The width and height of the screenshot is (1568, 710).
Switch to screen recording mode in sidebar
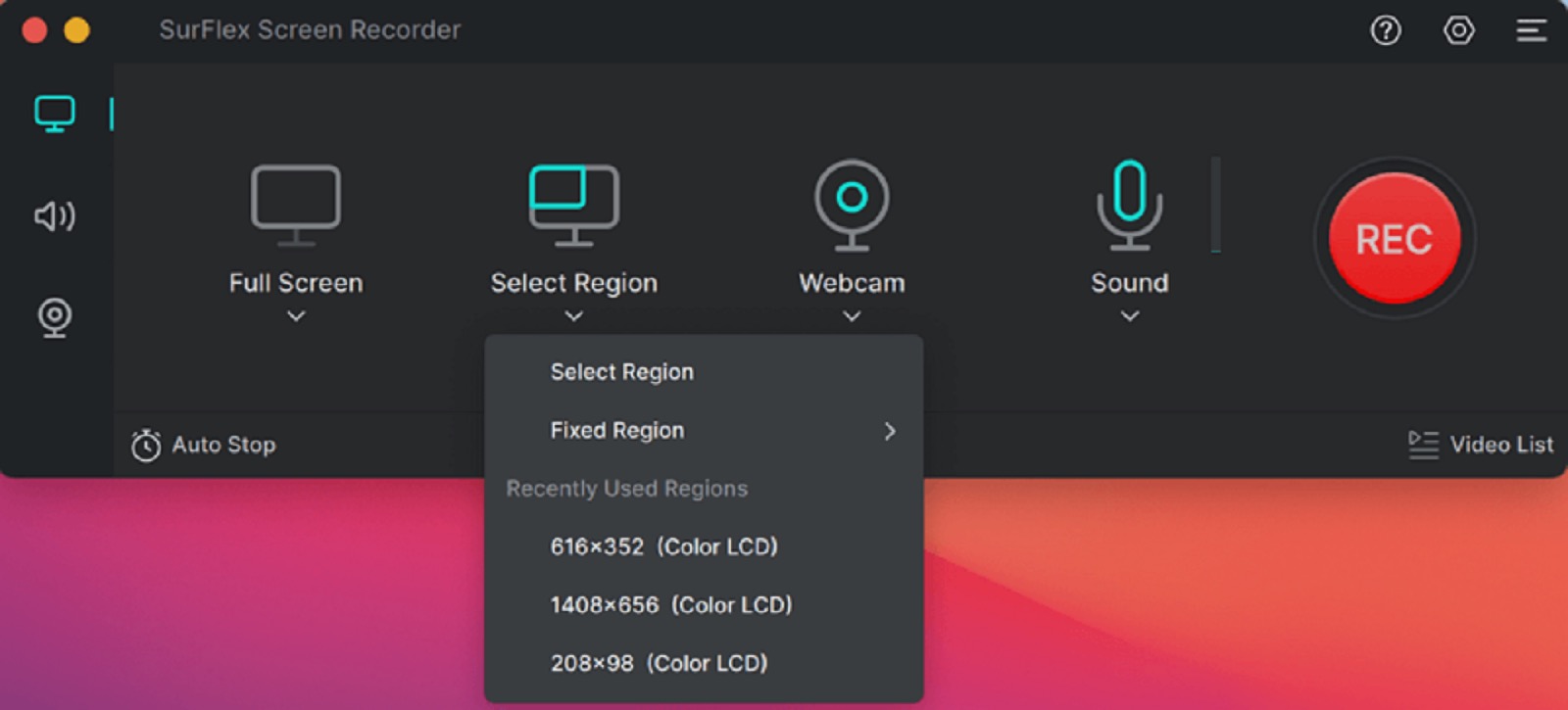click(x=55, y=114)
